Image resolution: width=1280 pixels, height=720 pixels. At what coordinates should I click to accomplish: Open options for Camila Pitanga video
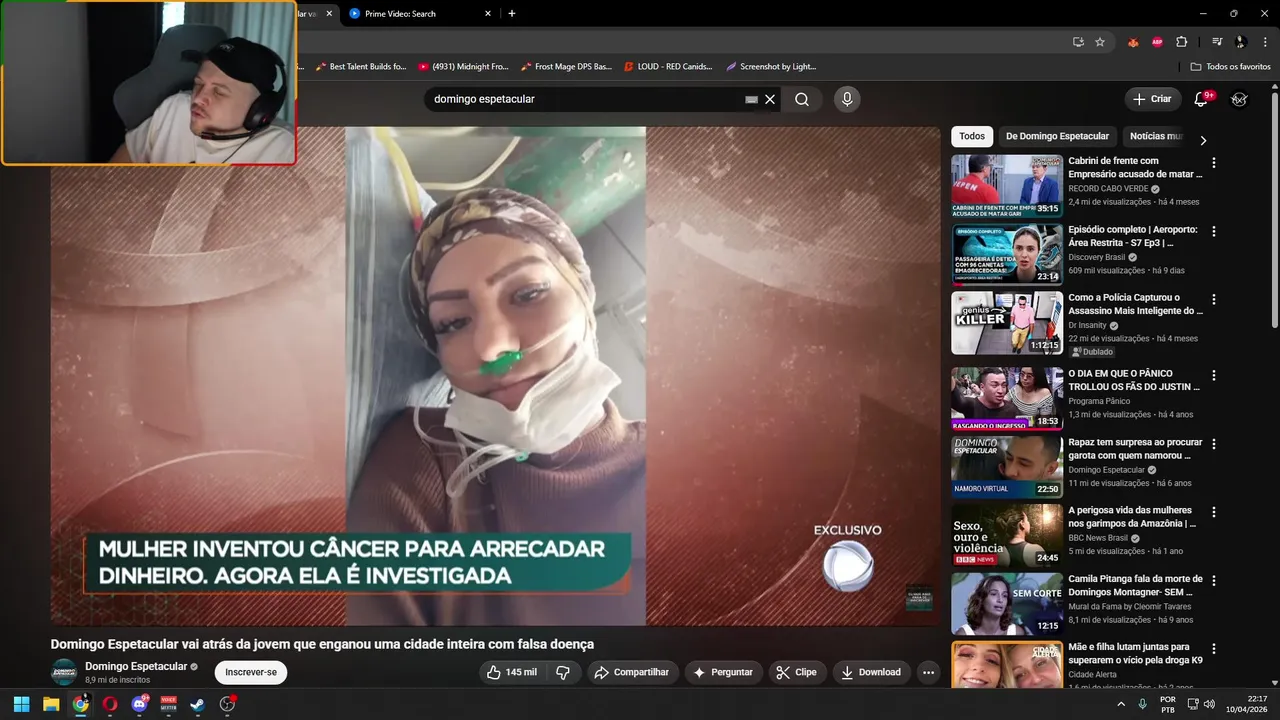(x=1214, y=580)
